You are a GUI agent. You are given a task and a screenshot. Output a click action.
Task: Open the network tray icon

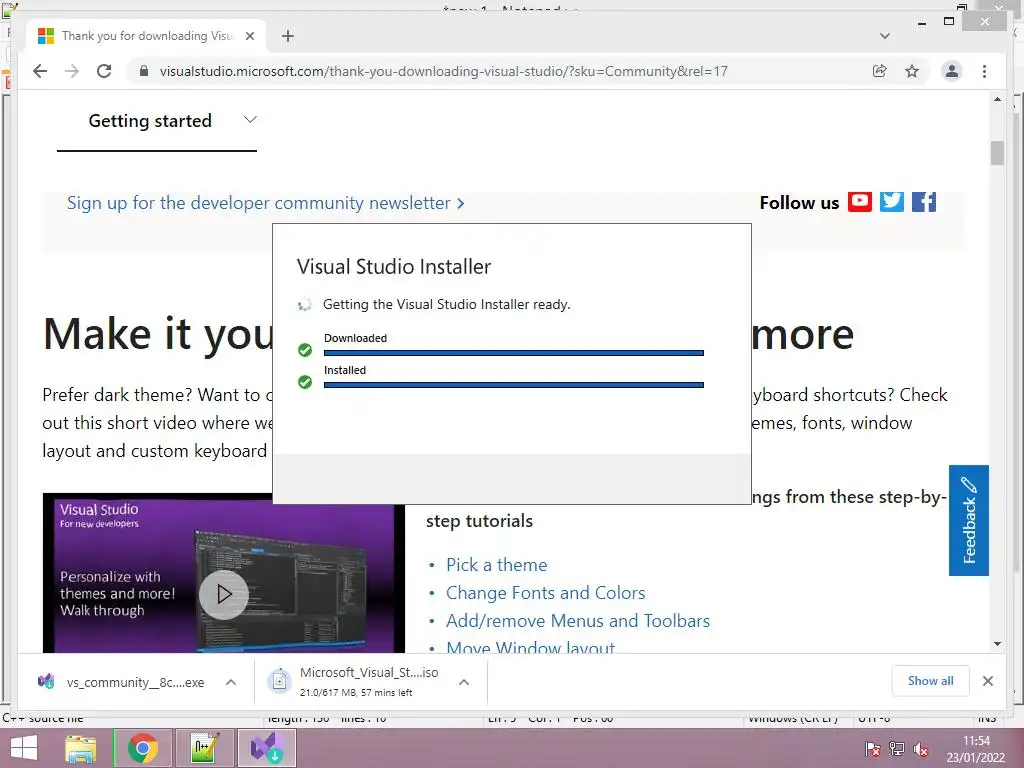pos(897,749)
